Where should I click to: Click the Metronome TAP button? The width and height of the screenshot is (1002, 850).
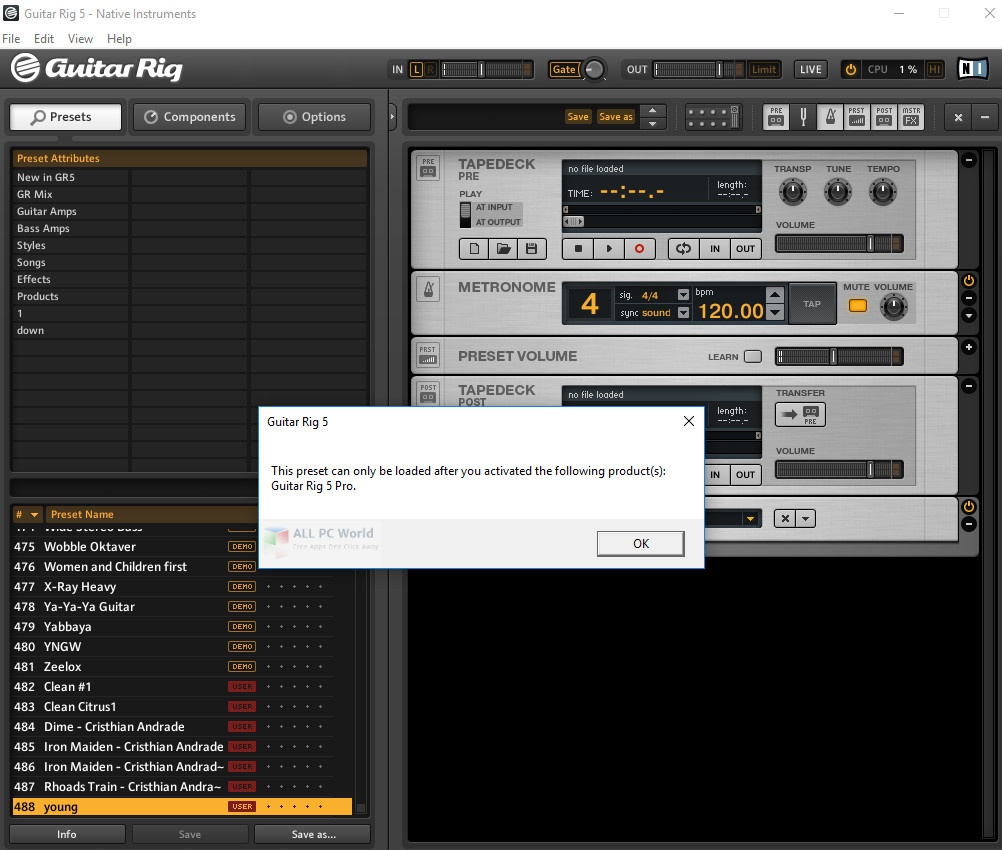[x=812, y=304]
